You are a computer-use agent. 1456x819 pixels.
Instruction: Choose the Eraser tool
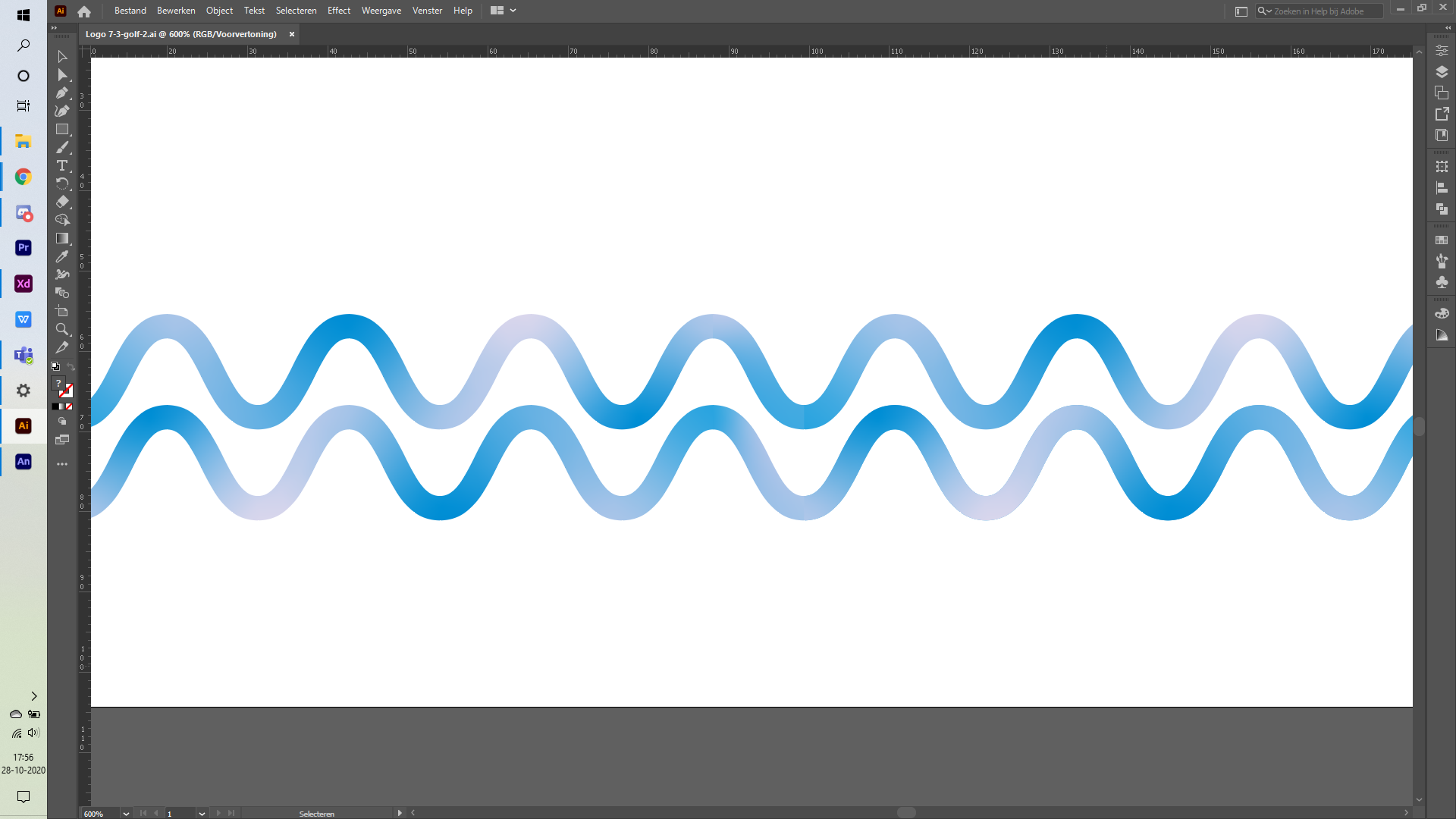(x=63, y=202)
